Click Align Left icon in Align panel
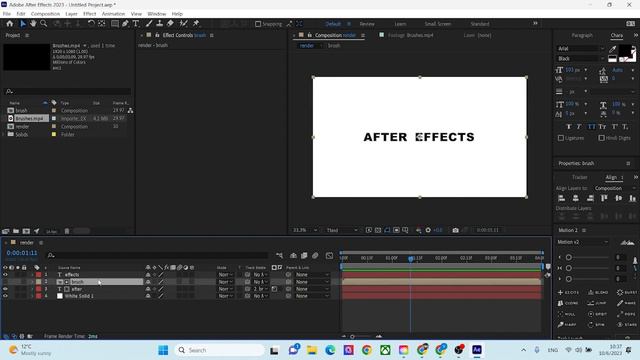 (x=562, y=198)
